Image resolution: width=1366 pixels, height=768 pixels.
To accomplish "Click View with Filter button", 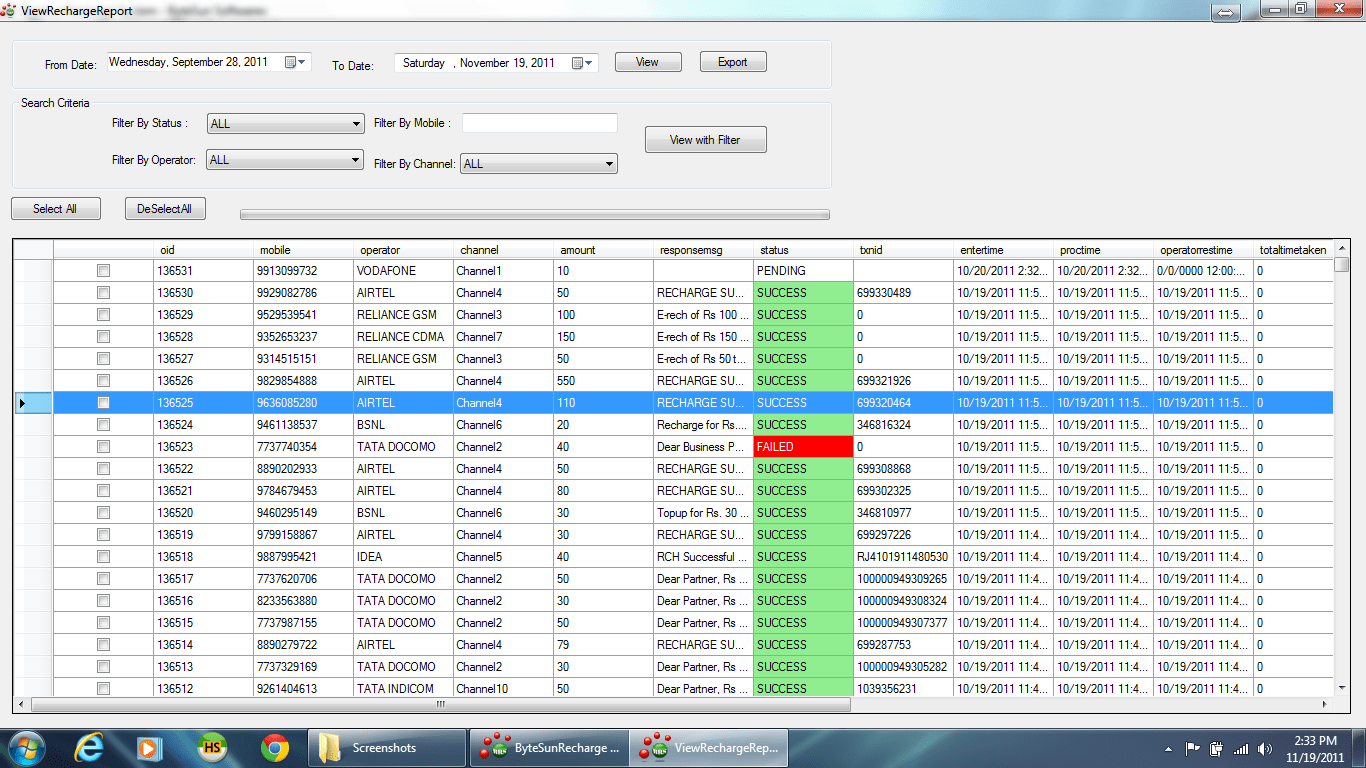I will pos(705,140).
